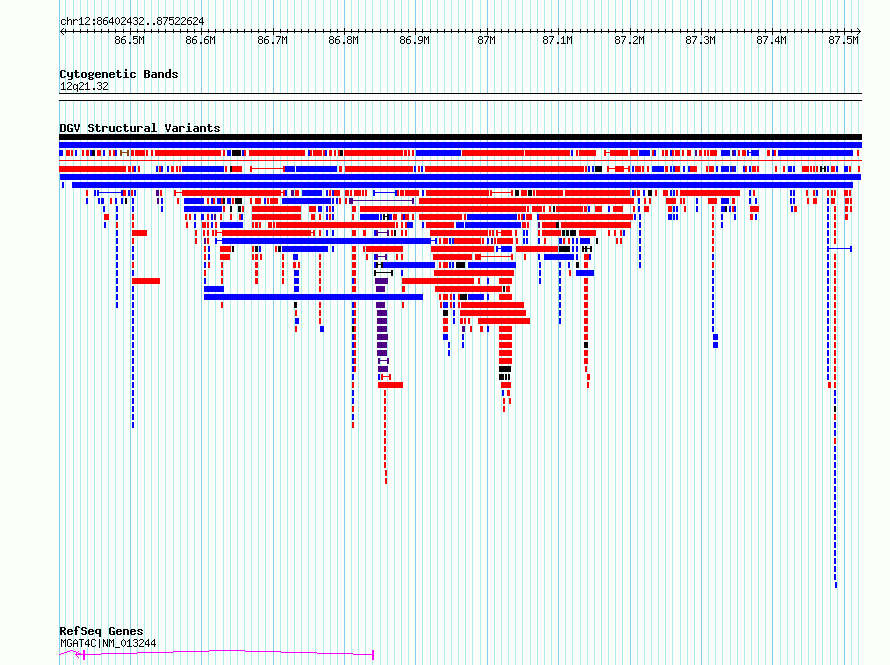Select the Cytogenetic Bands track title
Image resolution: width=890 pixels, height=665 pixels.
[119, 74]
